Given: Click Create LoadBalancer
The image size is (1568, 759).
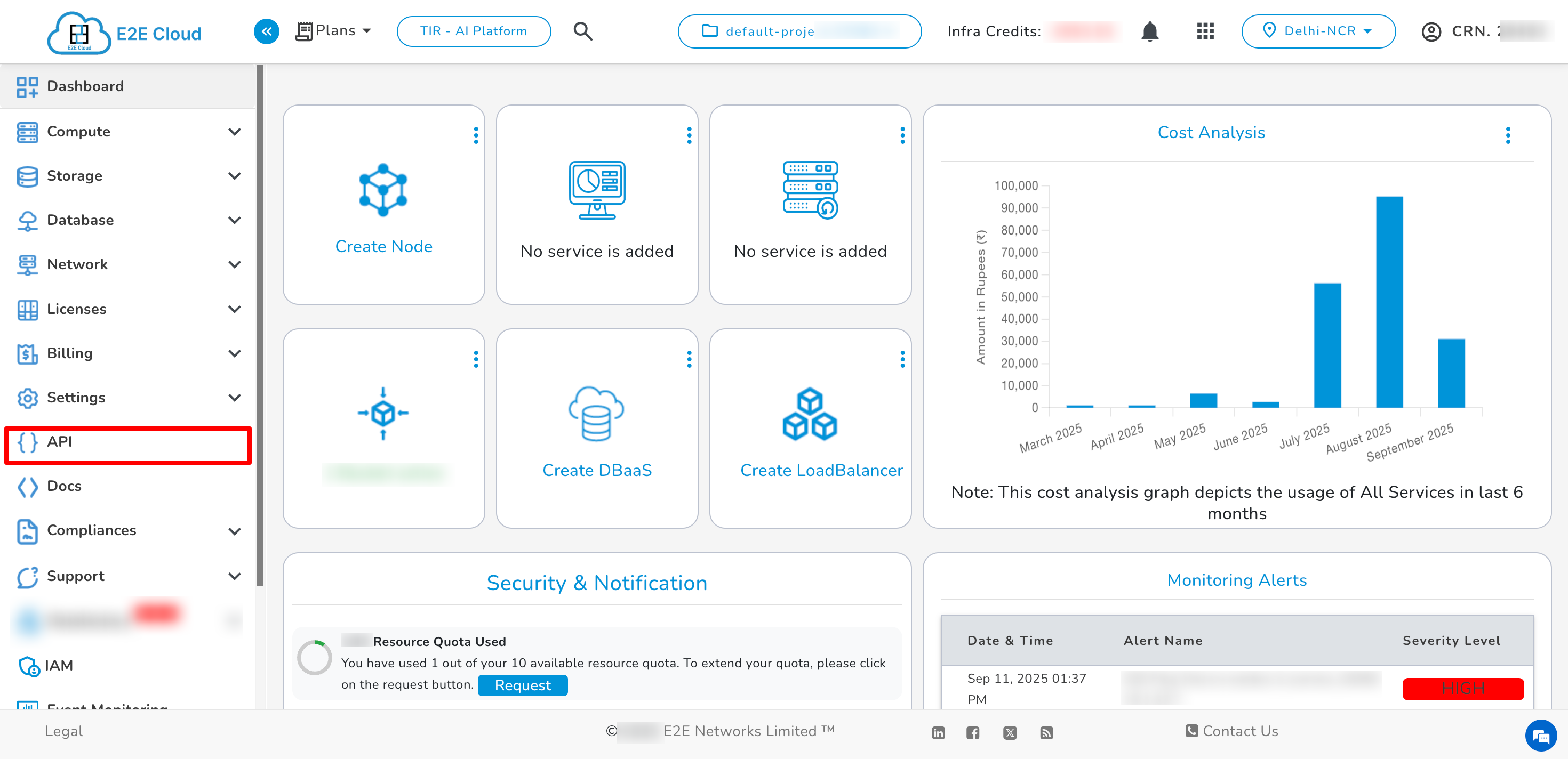Looking at the screenshot, I should coord(821,470).
